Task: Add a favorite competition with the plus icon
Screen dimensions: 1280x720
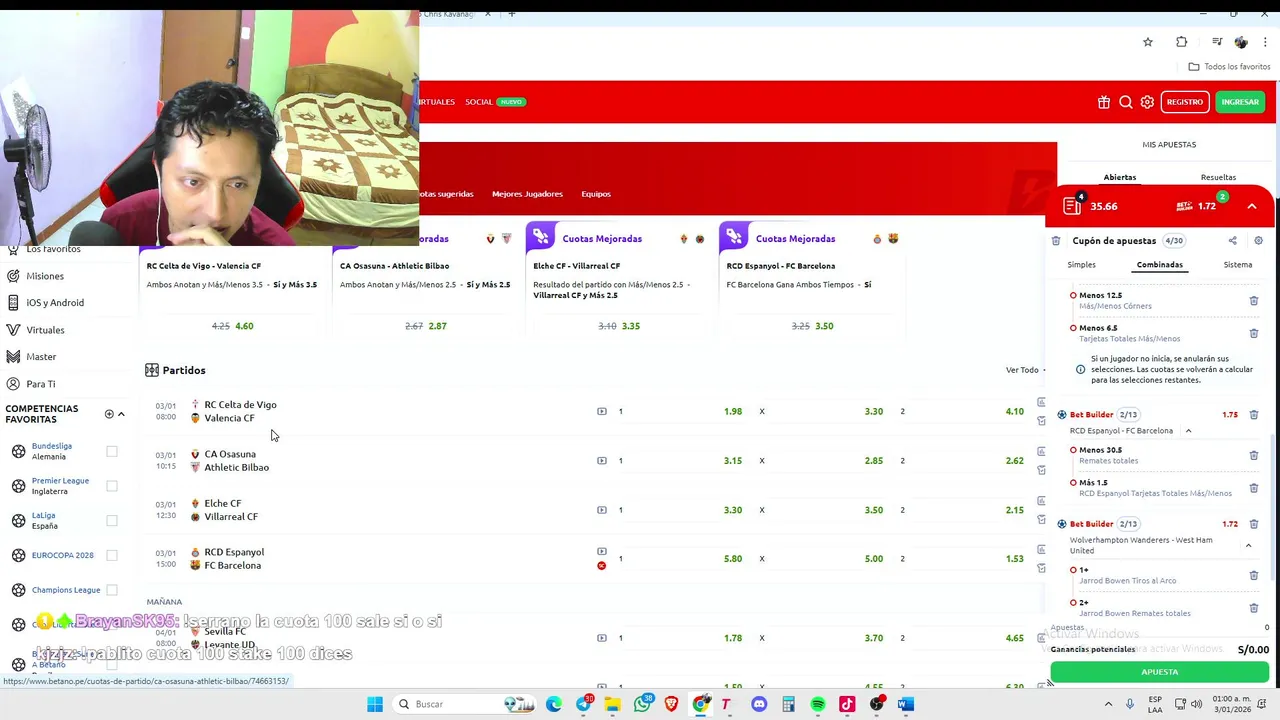Action: [109, 414]
